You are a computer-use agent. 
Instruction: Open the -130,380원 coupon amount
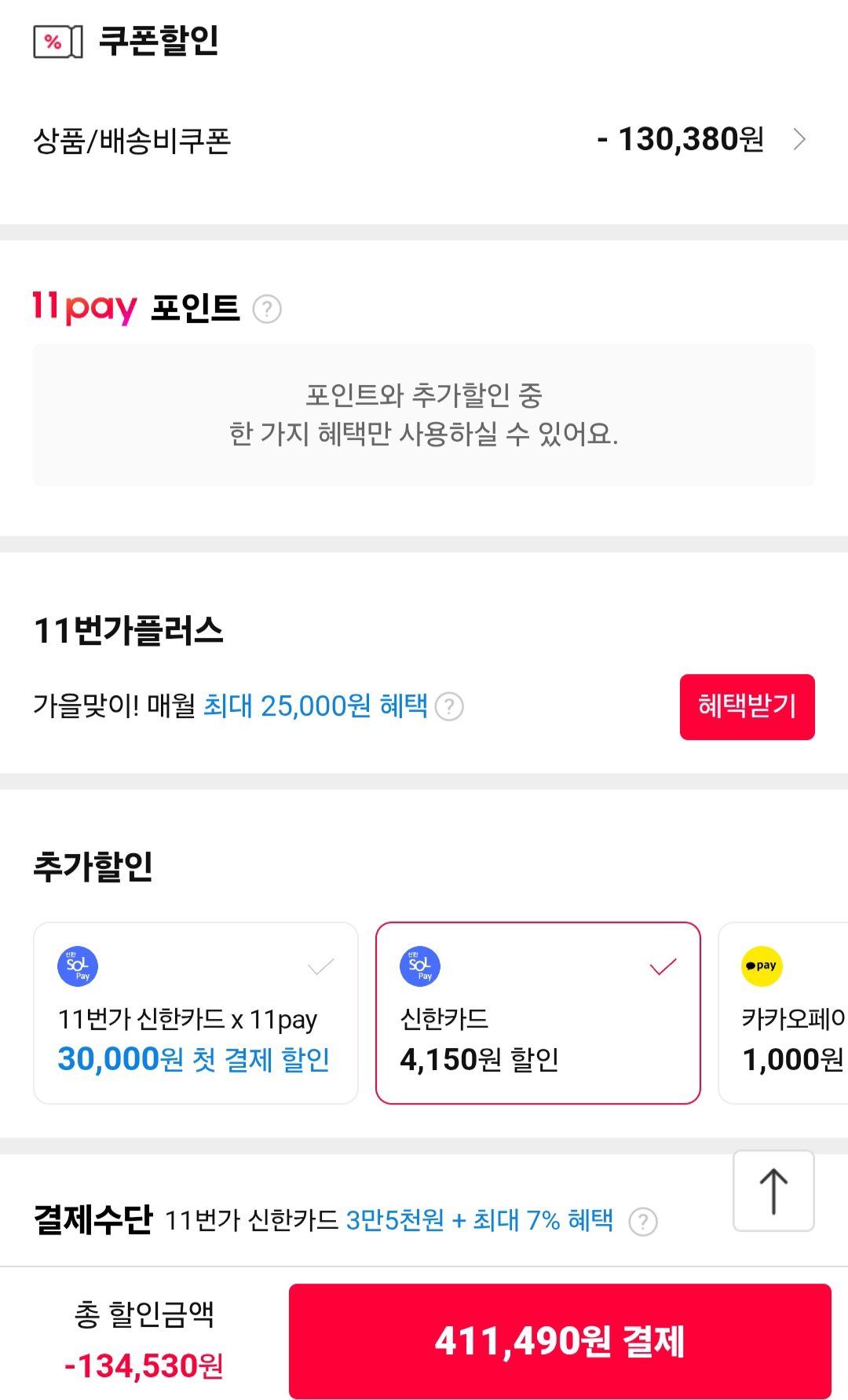681,140
